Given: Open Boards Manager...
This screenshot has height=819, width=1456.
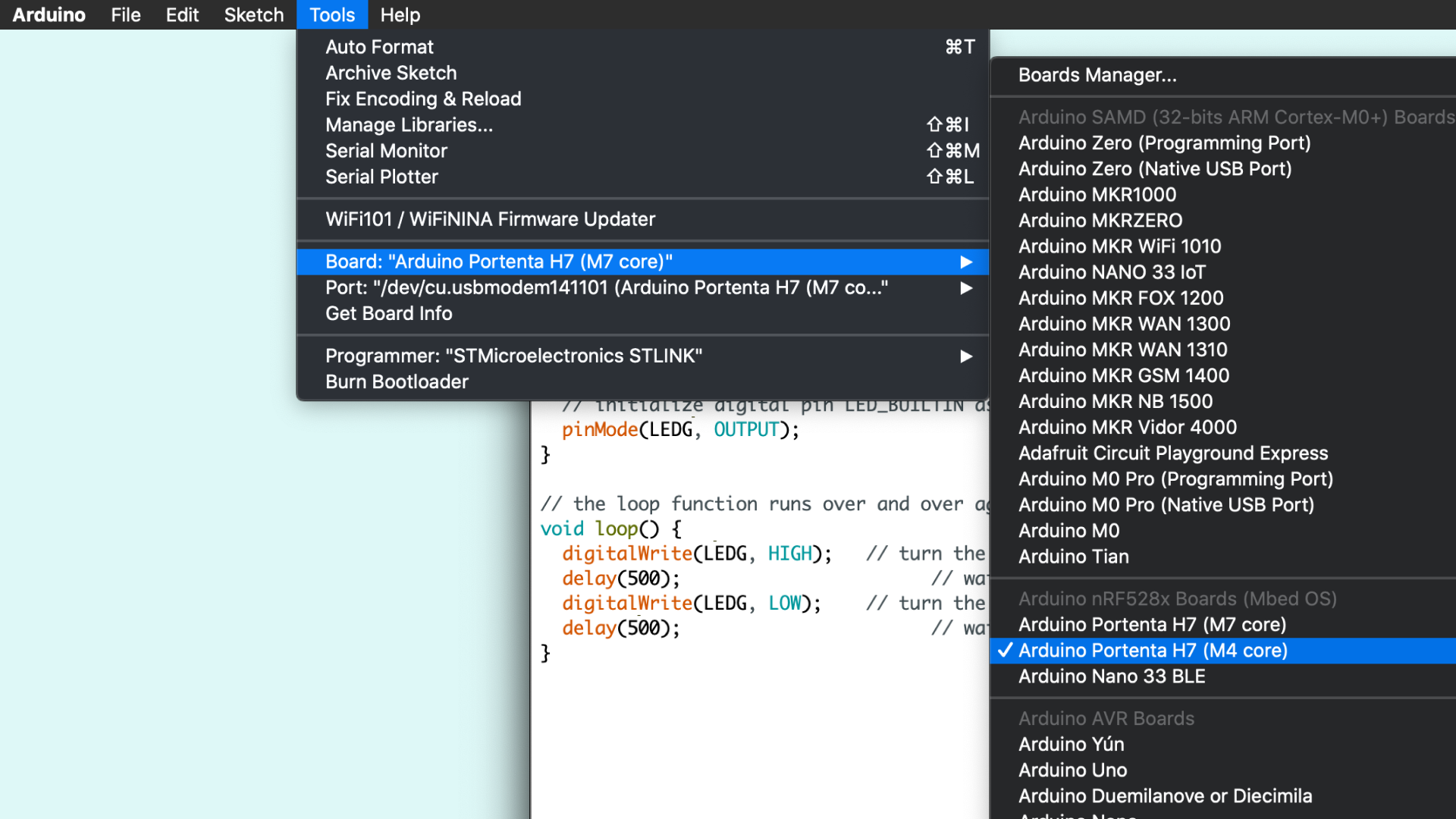Looking at the screenshot, I should [x=1097, y=75].
